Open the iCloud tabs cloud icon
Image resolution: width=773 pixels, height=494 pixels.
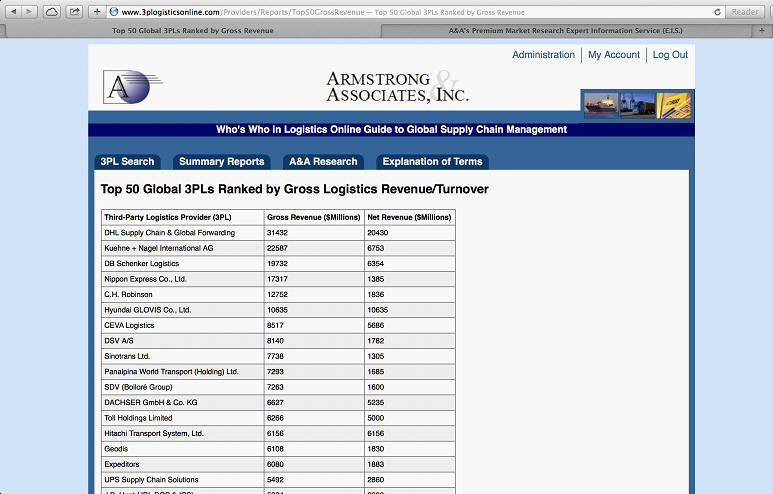click(52, 11)
